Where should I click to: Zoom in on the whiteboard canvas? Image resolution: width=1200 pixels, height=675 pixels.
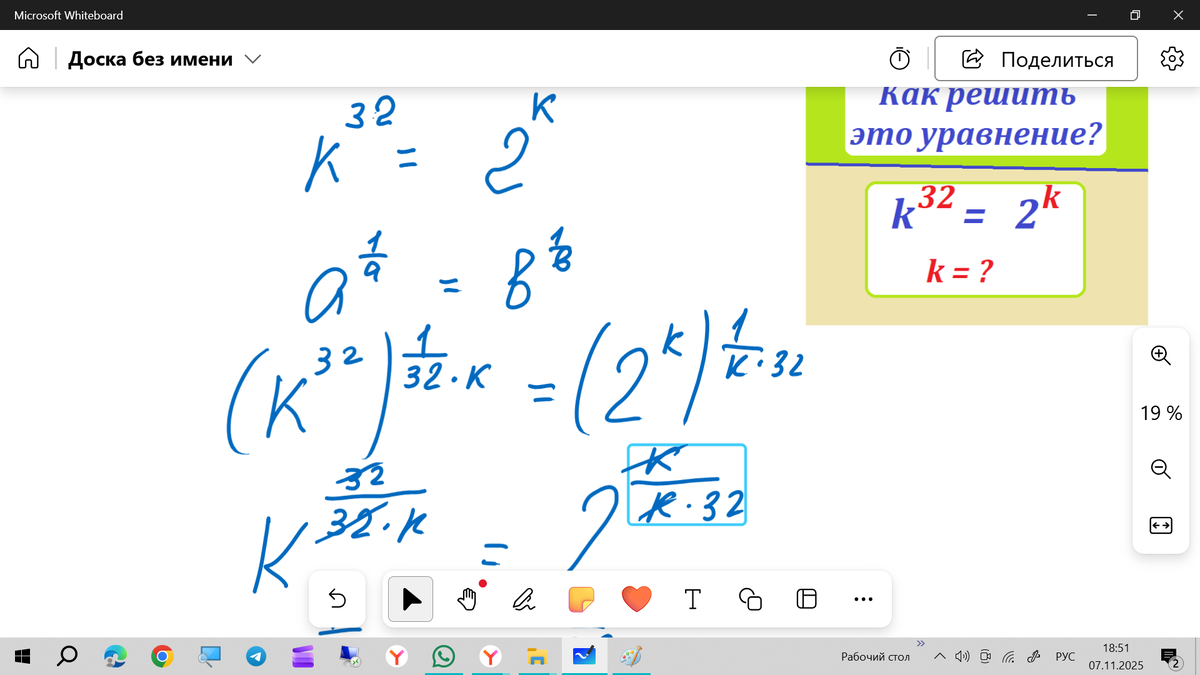point(1160,355)
